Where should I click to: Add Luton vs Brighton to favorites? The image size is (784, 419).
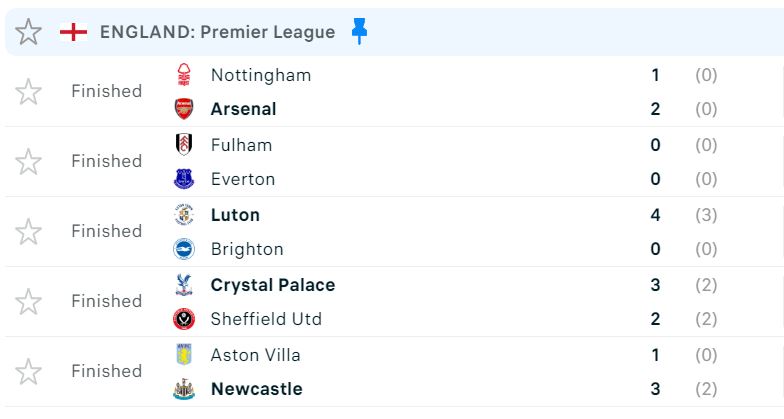click(29, 232)
